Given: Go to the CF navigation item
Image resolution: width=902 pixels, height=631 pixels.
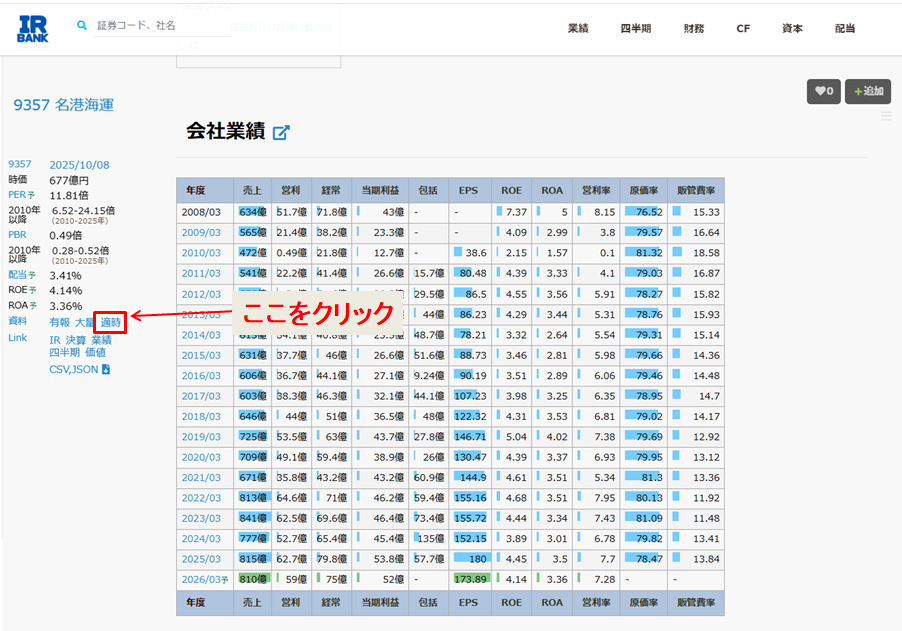Looking at the screenshot, I should click(743, 29).
